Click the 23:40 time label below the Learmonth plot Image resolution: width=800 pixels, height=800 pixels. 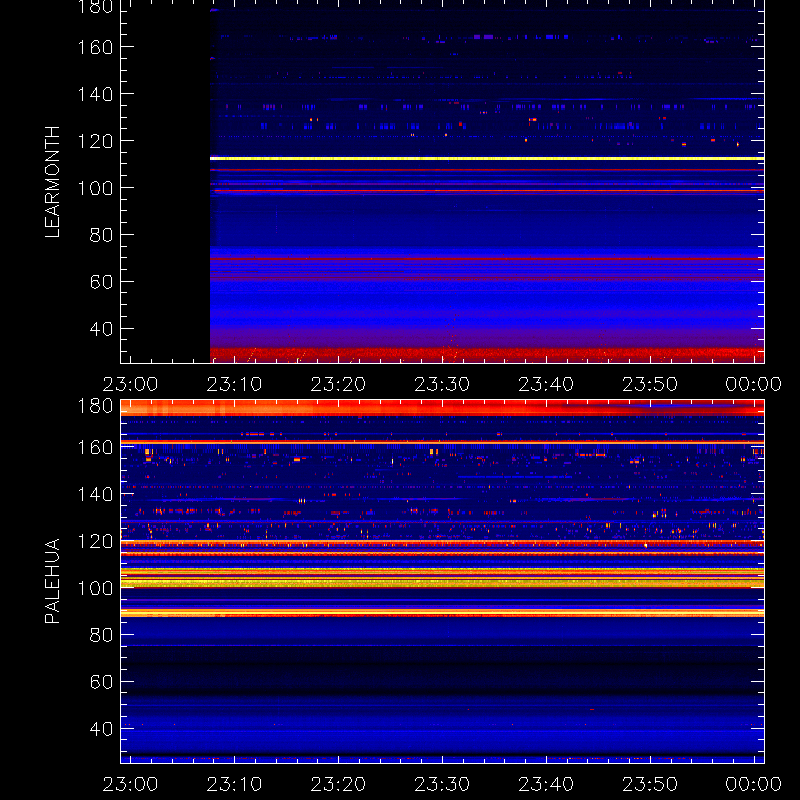(546, 384)
